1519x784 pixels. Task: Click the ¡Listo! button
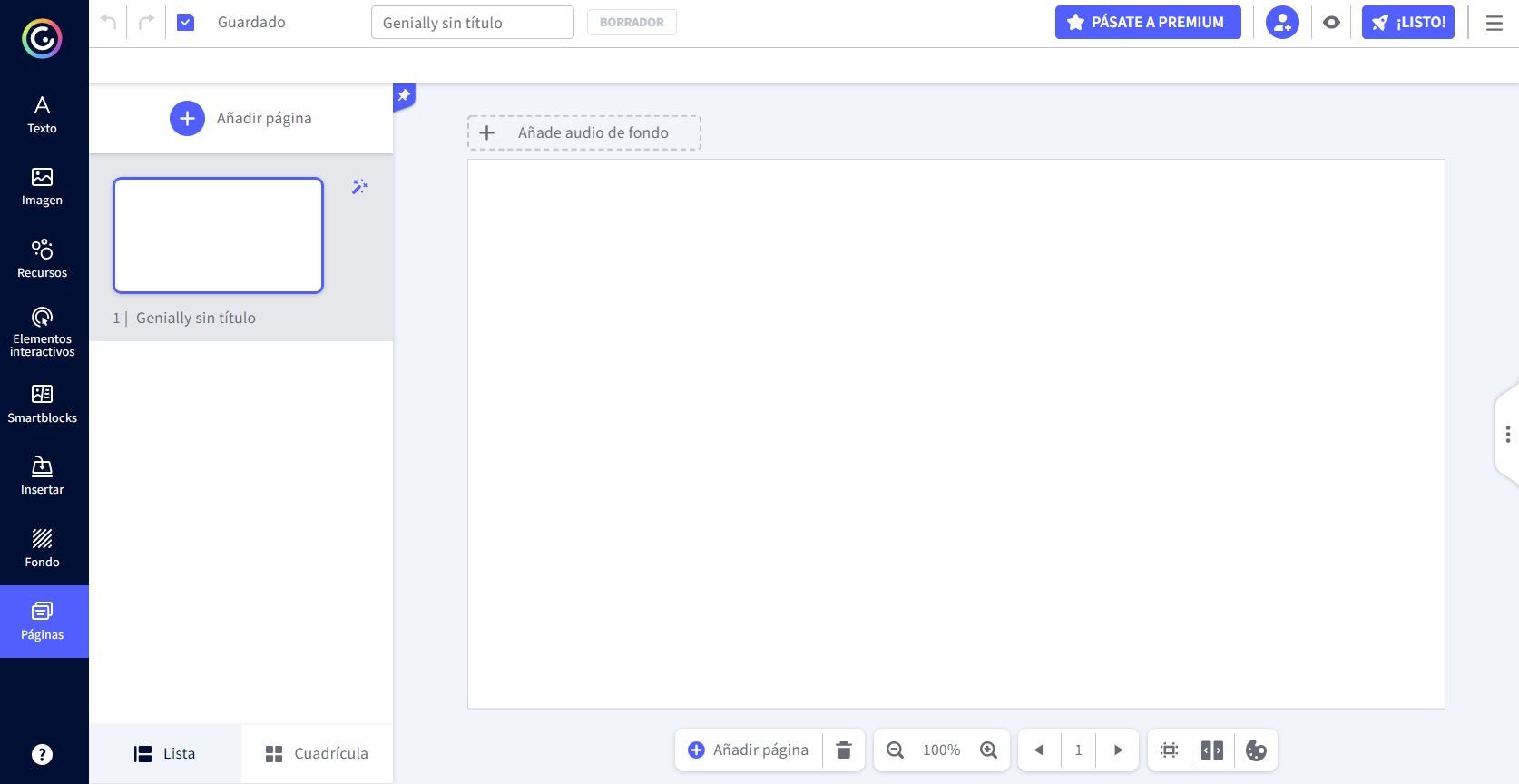pyautogui.click(x=1407, y=23)
